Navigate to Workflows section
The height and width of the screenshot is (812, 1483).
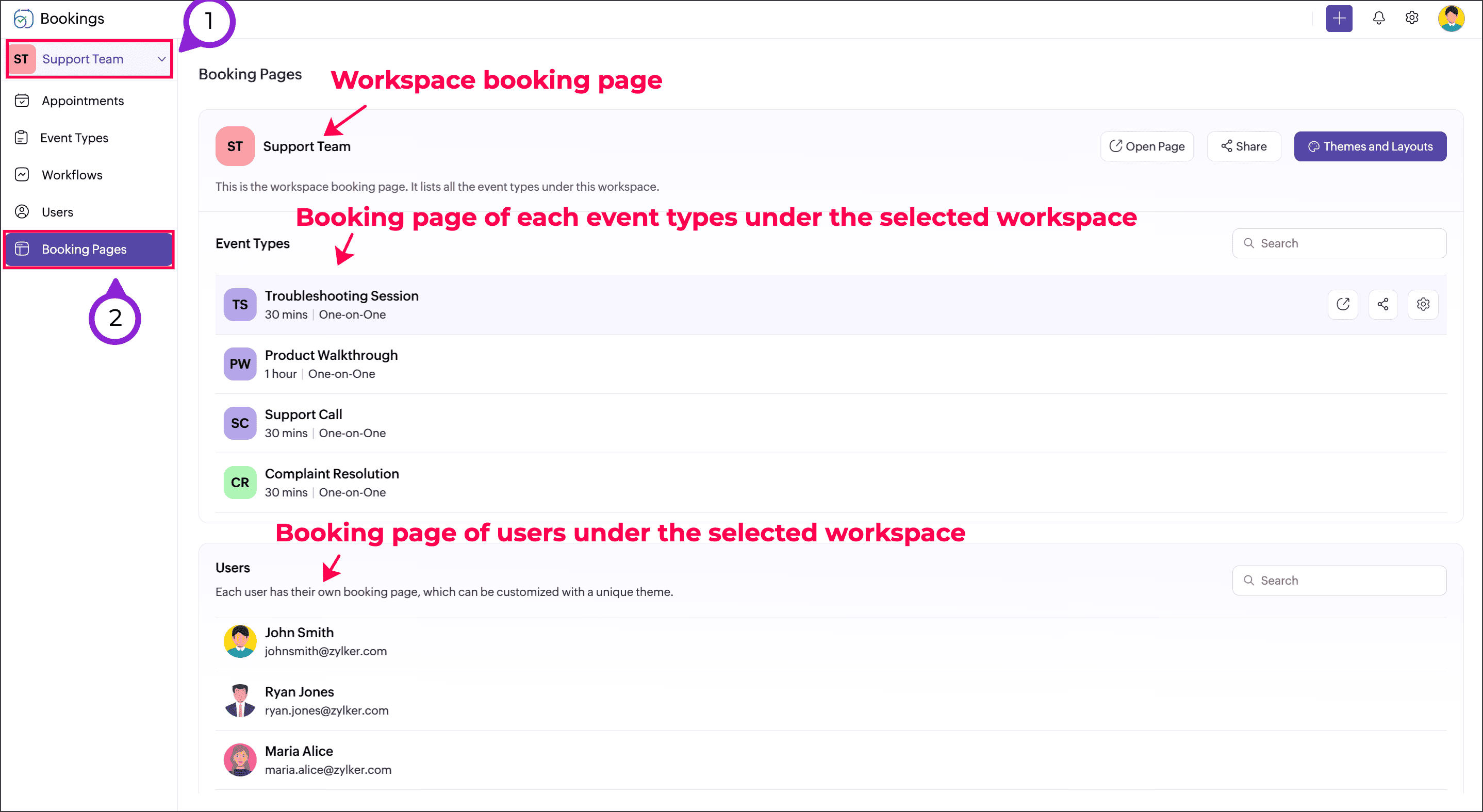coord(71,175)
